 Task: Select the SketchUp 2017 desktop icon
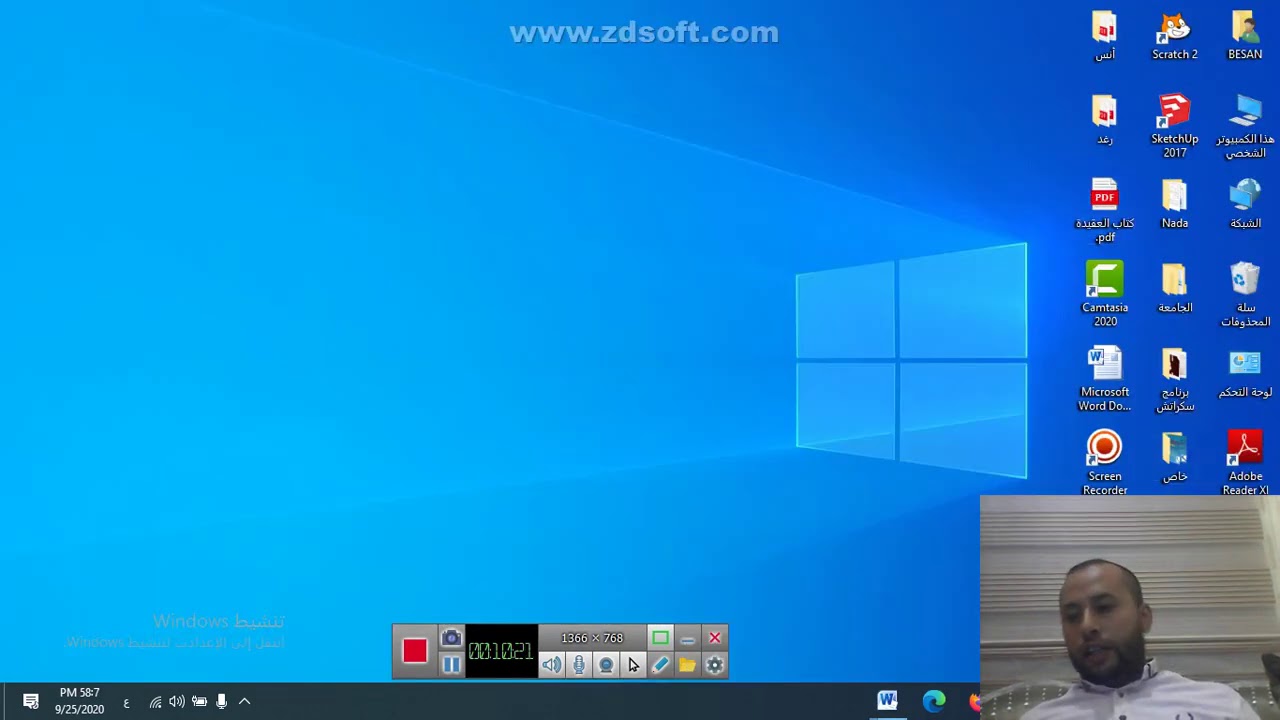point(1175,126)
